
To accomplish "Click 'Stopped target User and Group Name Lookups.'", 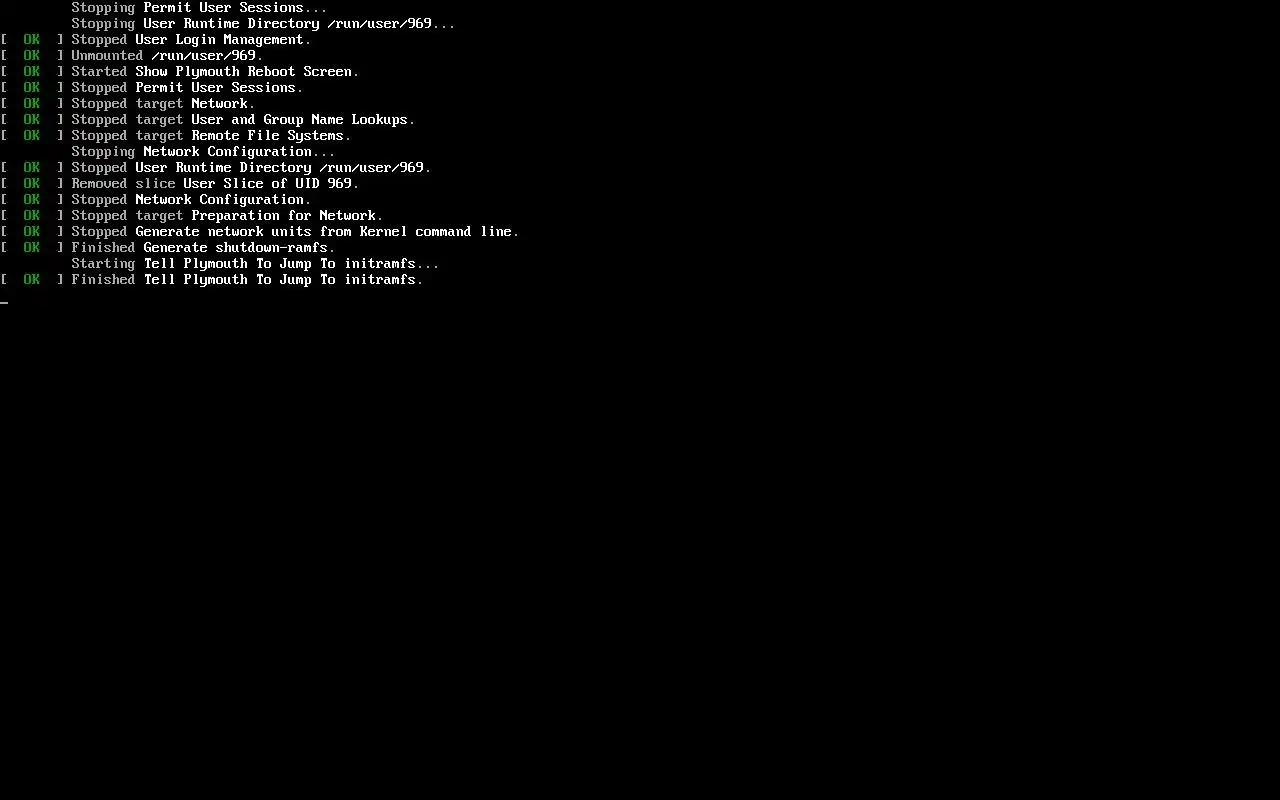I will pyautogui.click(x=243, y=120).
